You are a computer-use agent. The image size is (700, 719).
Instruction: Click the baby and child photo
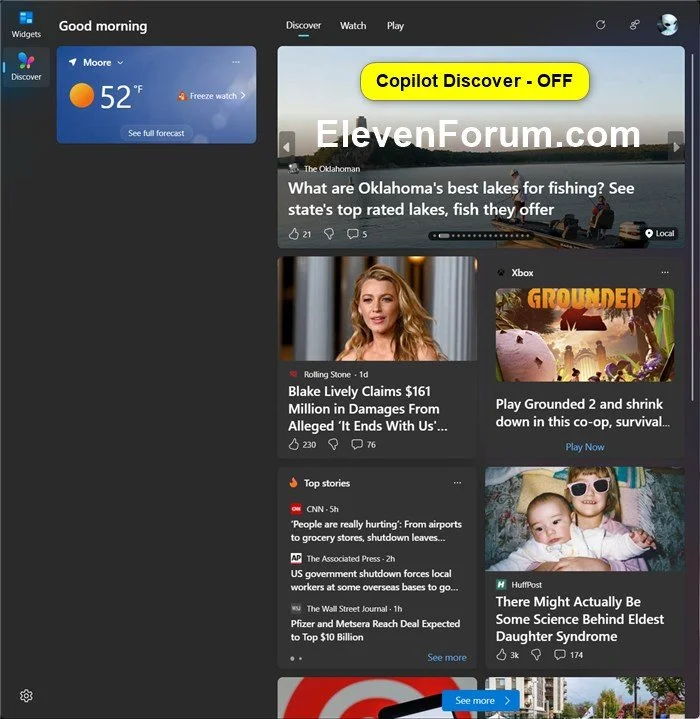pos(584,519)
